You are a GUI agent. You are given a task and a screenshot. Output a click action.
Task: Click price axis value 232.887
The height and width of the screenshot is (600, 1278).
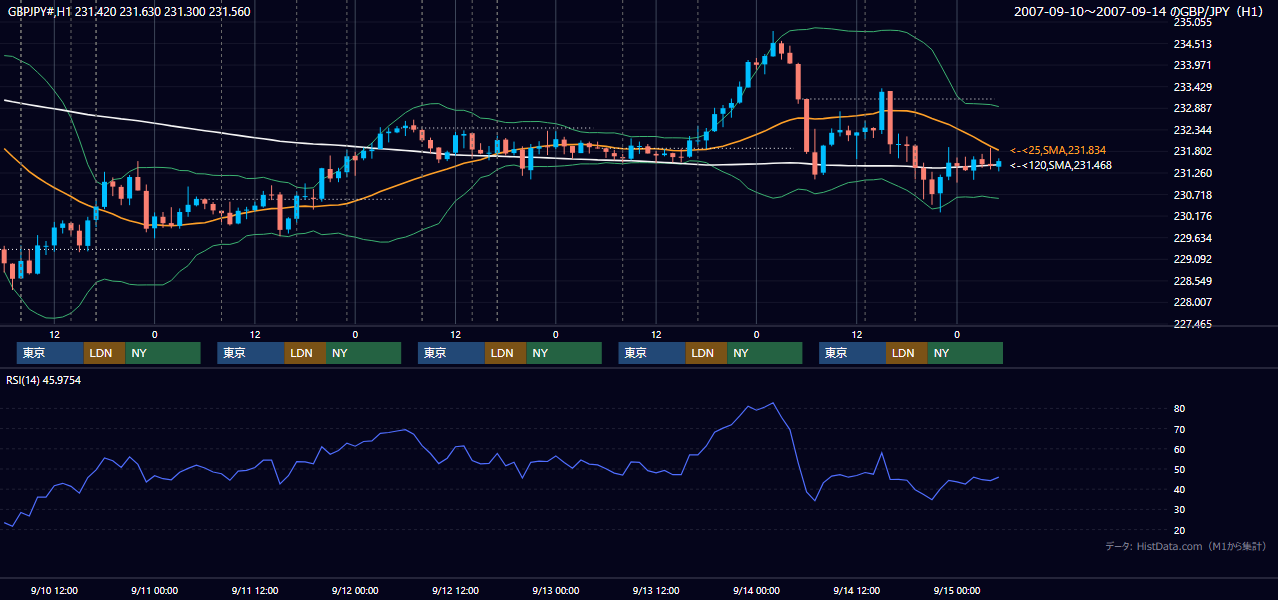click(1192, 108)
